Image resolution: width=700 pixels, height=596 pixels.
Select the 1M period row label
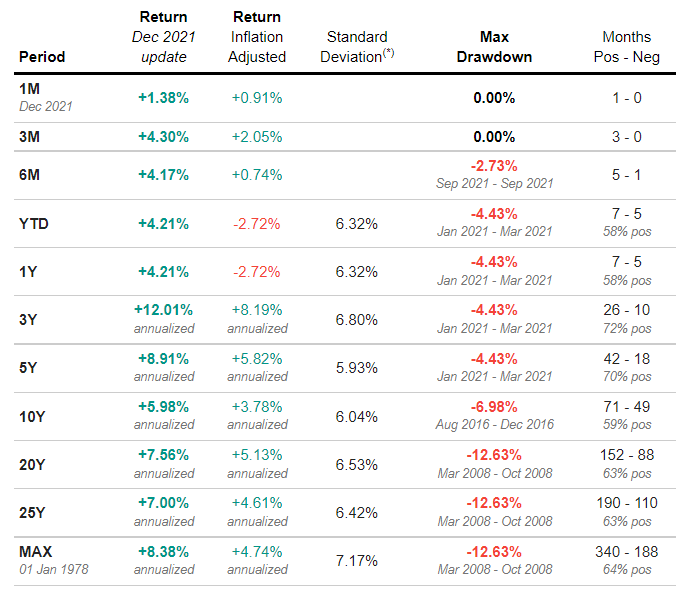(x=29, y=90)
